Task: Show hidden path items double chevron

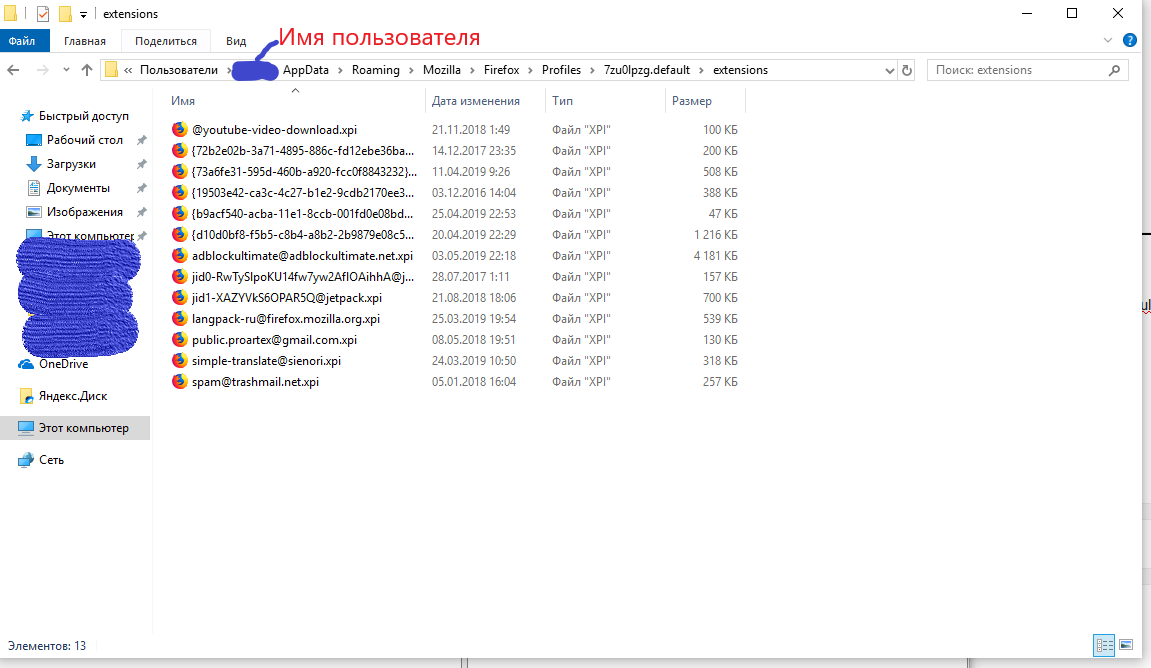Action: coord(128,70)
